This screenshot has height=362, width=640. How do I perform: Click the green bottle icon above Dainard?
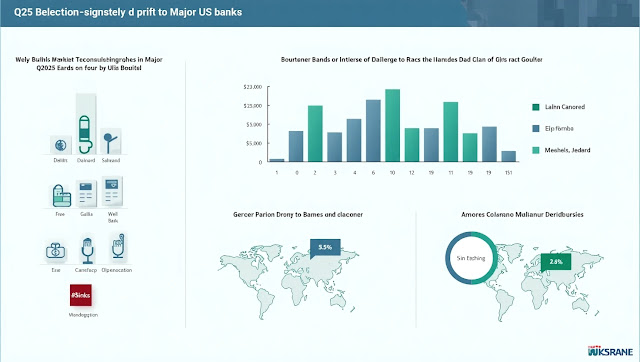pyautogui.click(x=85, y=134)
